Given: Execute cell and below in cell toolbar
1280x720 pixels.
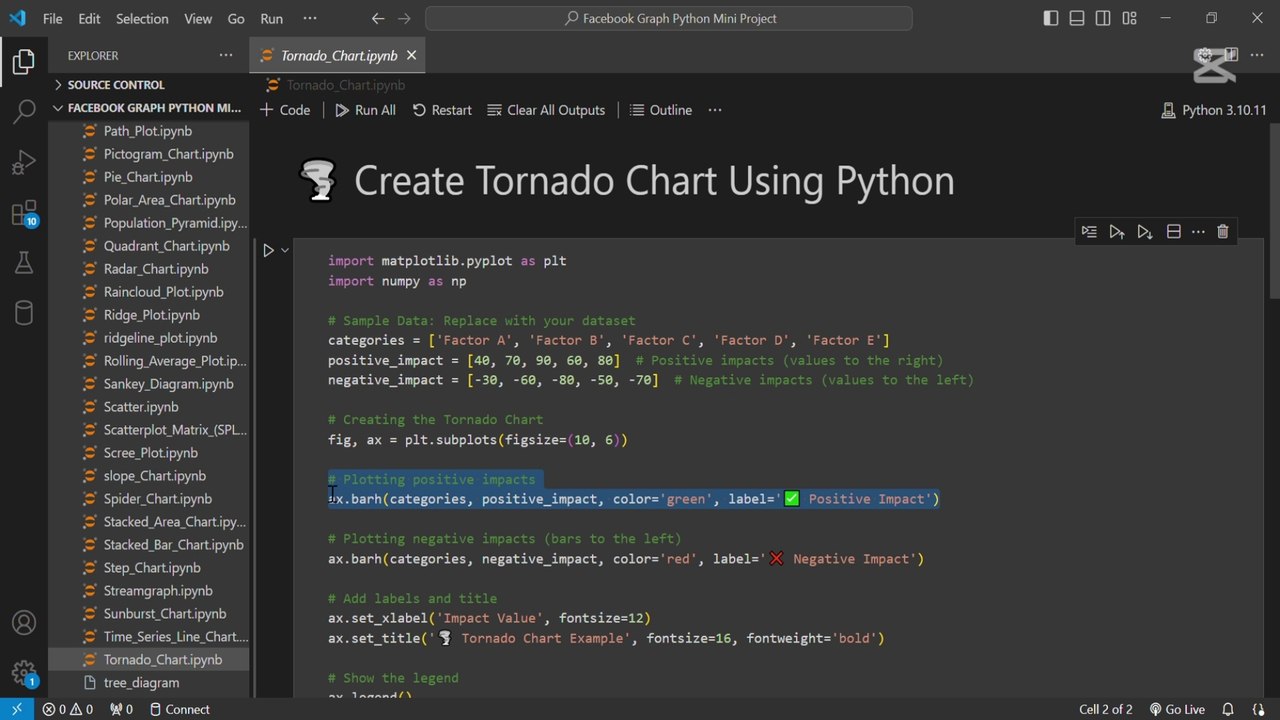Looking at the screenshot, I should pos(1145,232).
